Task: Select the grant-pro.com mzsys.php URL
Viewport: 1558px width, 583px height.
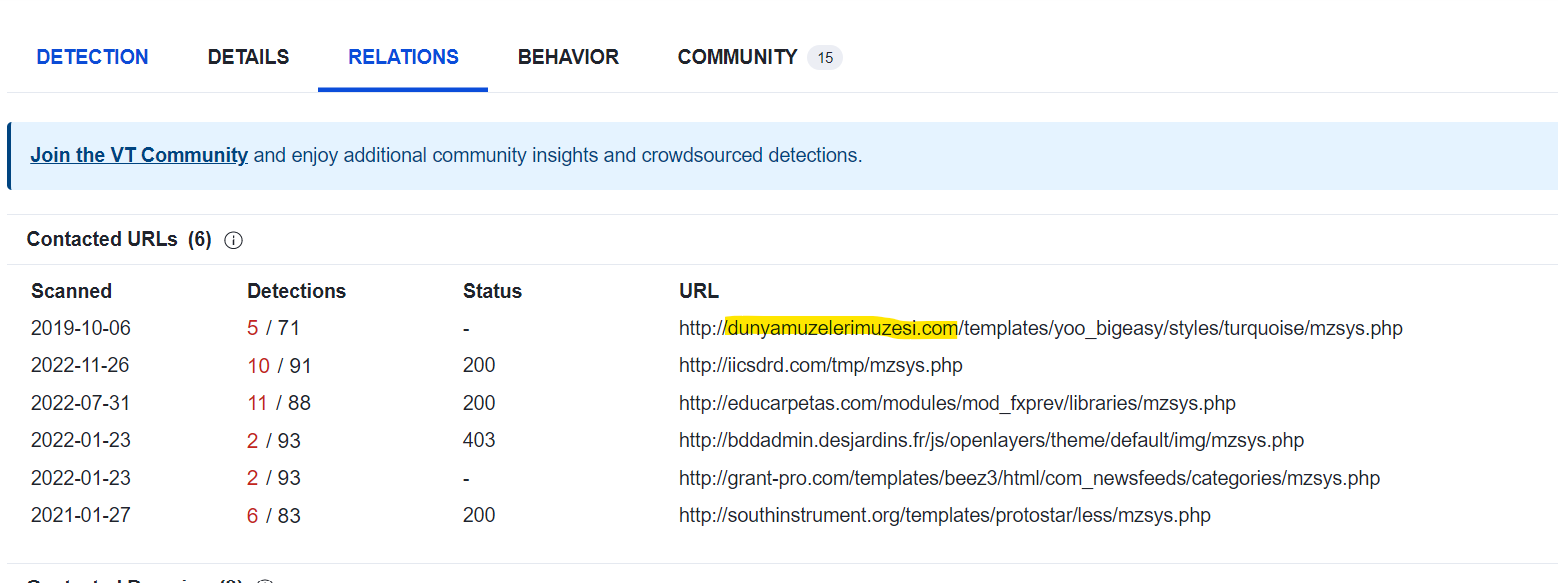Action: pos(1029,479)
